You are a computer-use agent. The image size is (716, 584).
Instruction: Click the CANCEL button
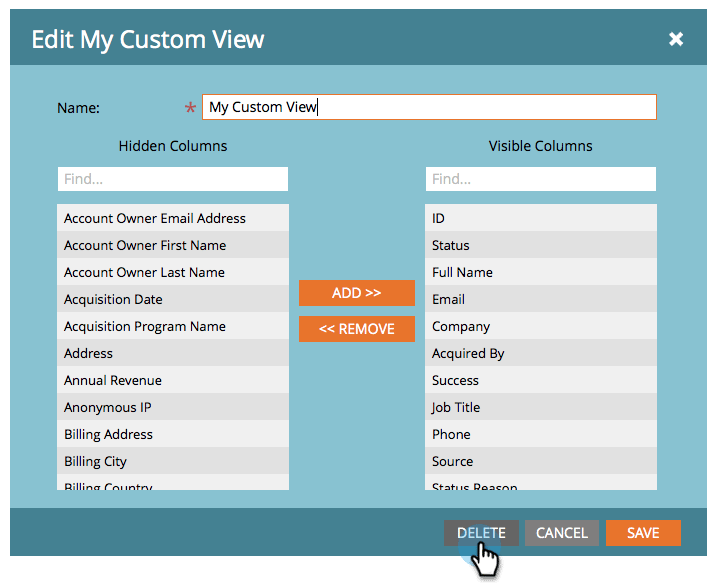[x=562, y=533]
